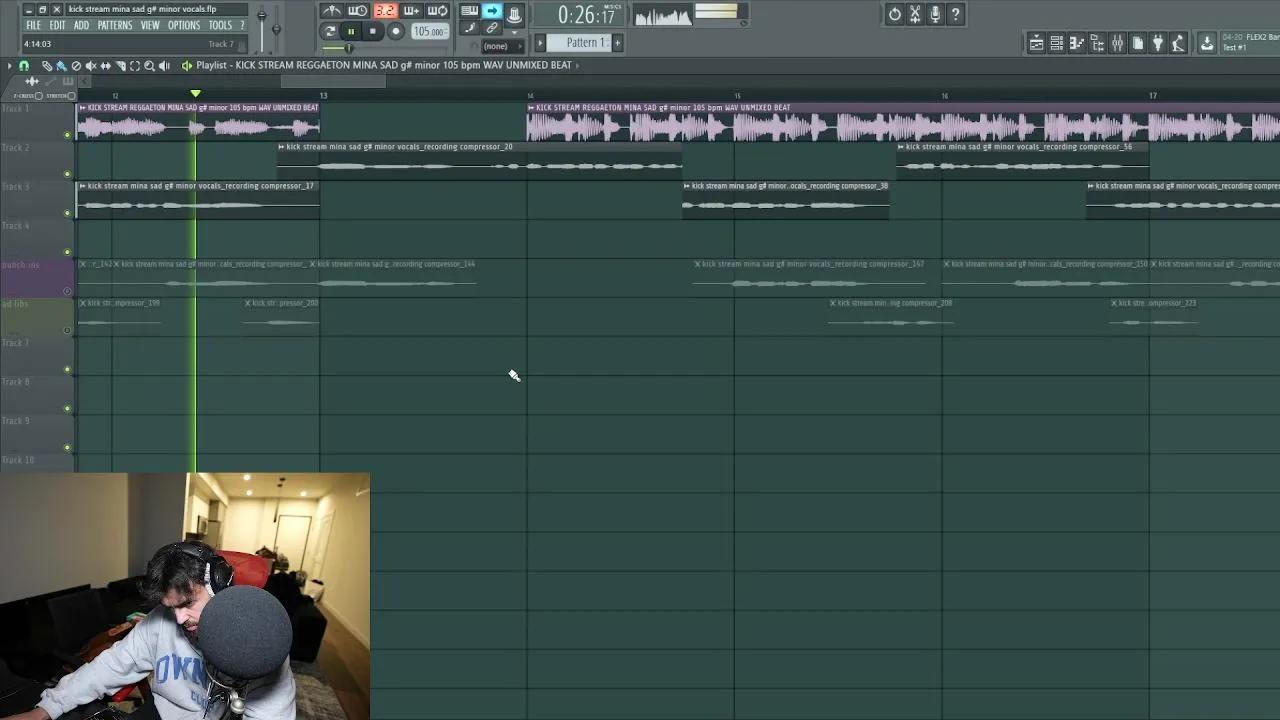Click the wait for input icon
1280x720 pixels.
[357, 11]
